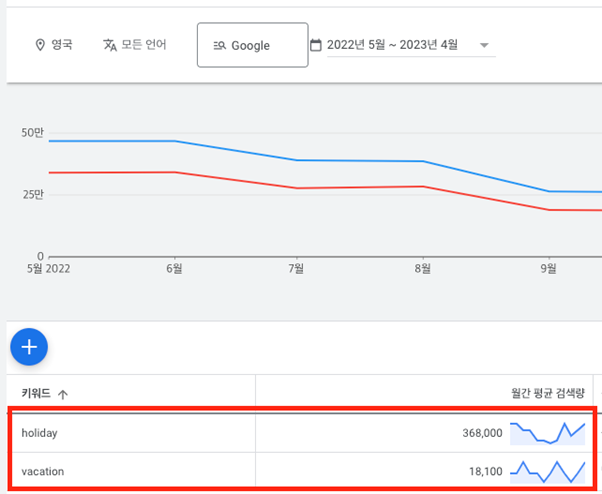Click the 7월 label on chart axis

coord(296,269)
